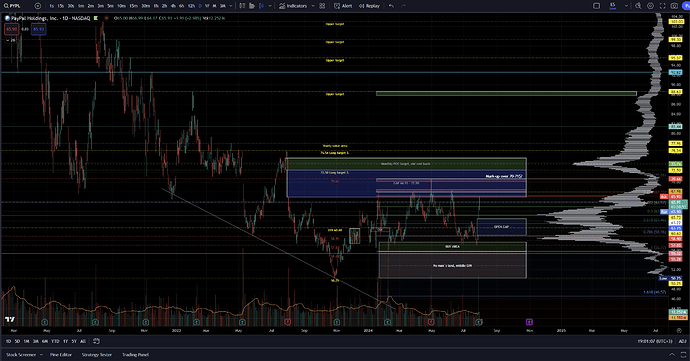
Task: Click the purple event marker near Nov
Action: [529, 322]
